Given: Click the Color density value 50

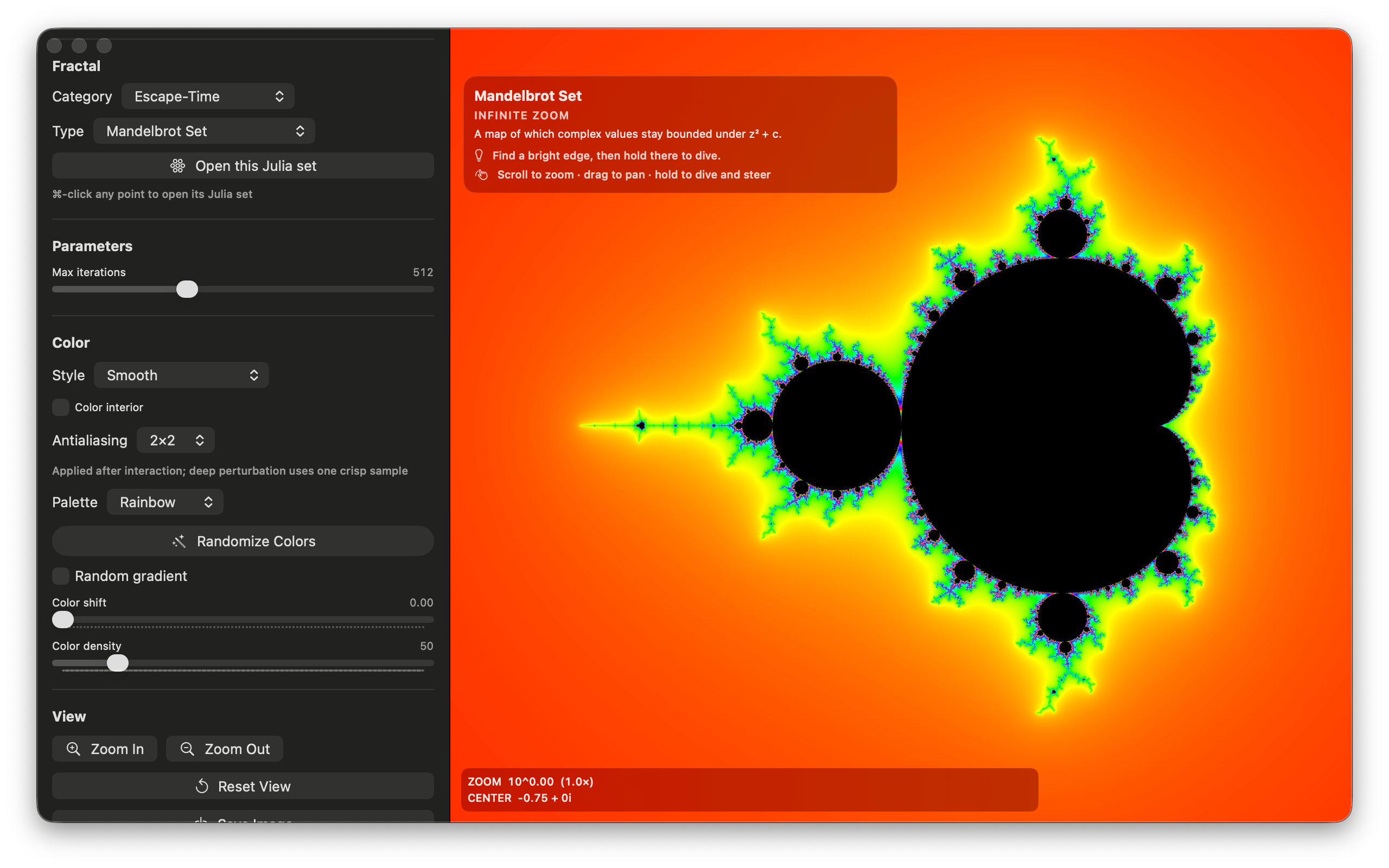Looking at the screenshot, I should (x=426, y=646).
